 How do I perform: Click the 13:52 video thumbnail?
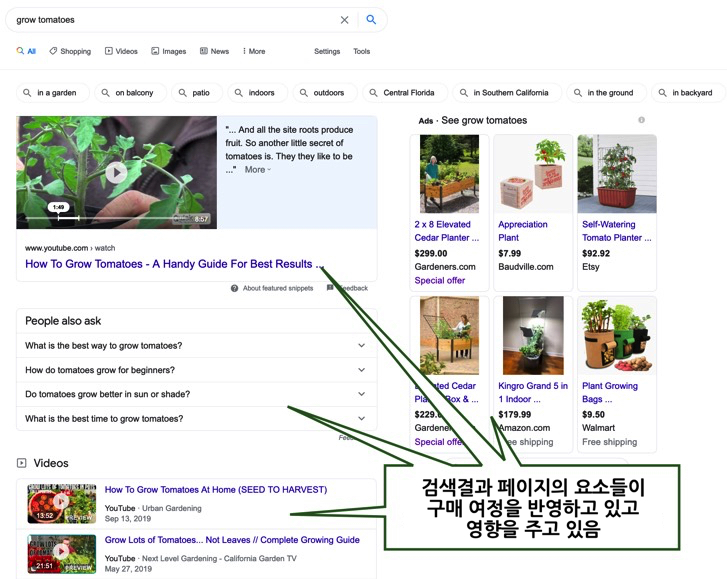[62, 504]
